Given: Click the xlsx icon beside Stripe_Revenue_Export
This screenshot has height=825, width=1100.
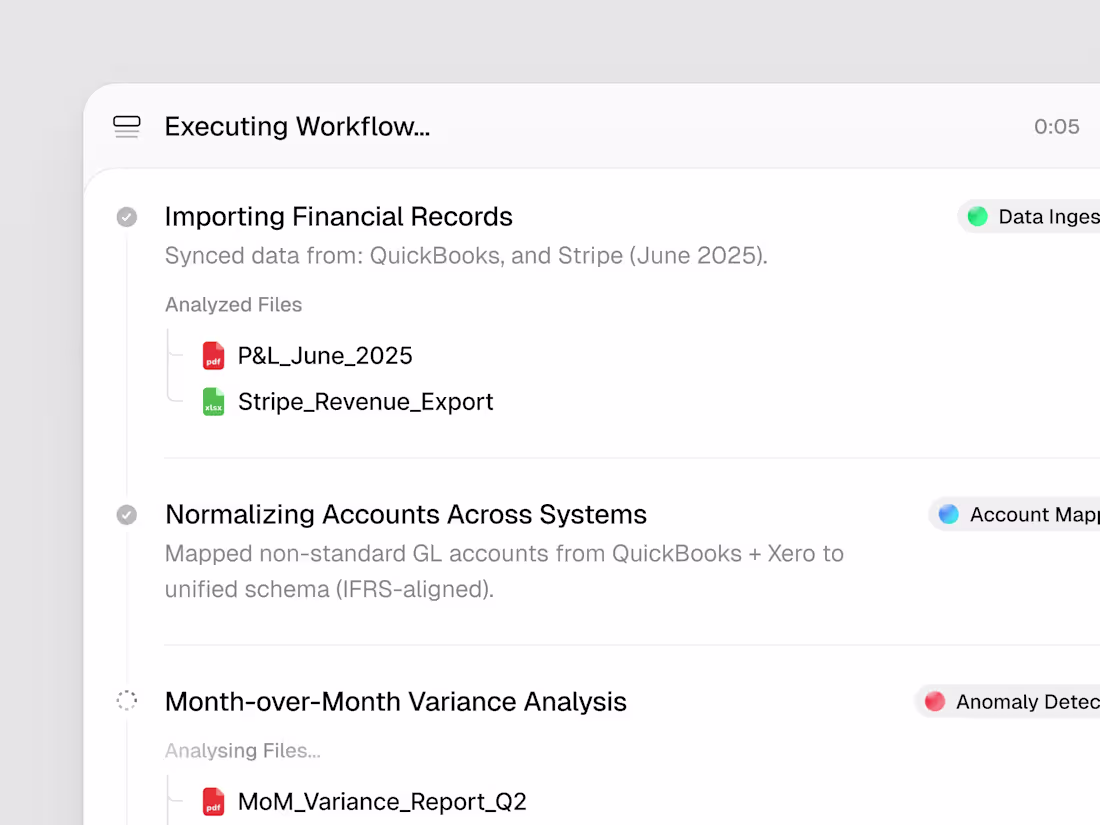Looking at the screenshot, I should 213,401.
